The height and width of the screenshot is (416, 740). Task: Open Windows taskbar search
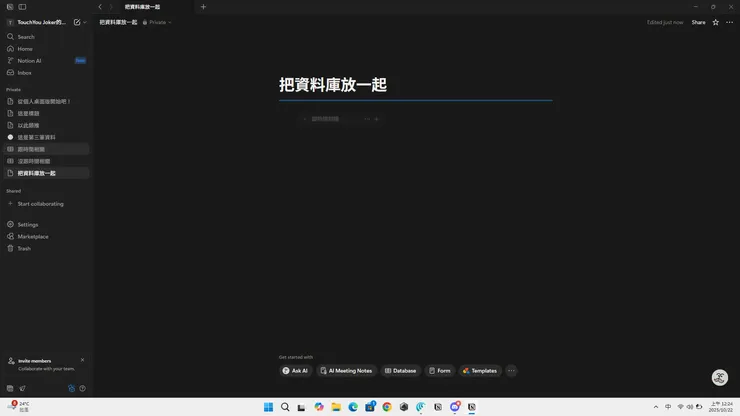(x=285, y=407)
